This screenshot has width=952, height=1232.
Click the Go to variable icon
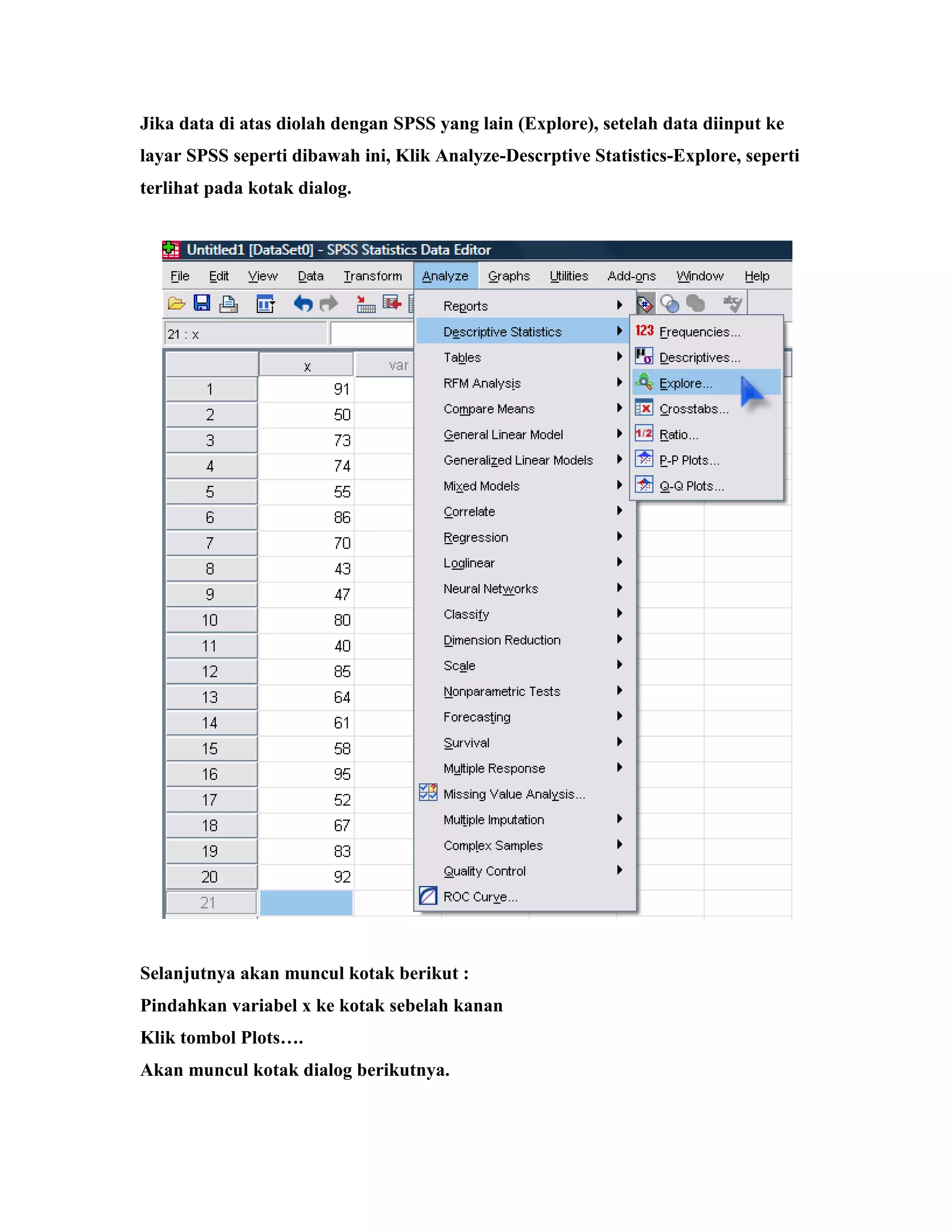click(x=392, y=304)
